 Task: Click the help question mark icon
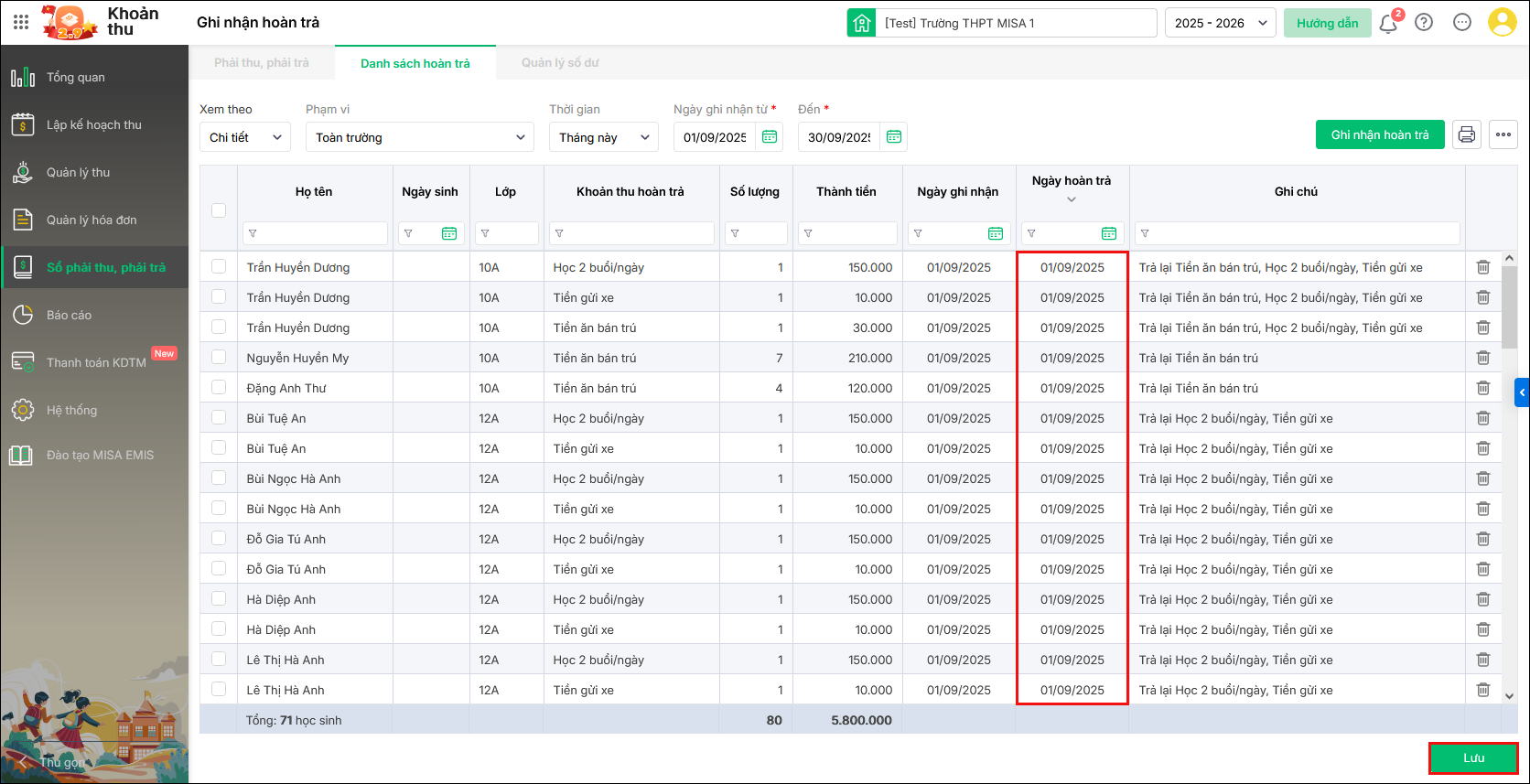1424,23
